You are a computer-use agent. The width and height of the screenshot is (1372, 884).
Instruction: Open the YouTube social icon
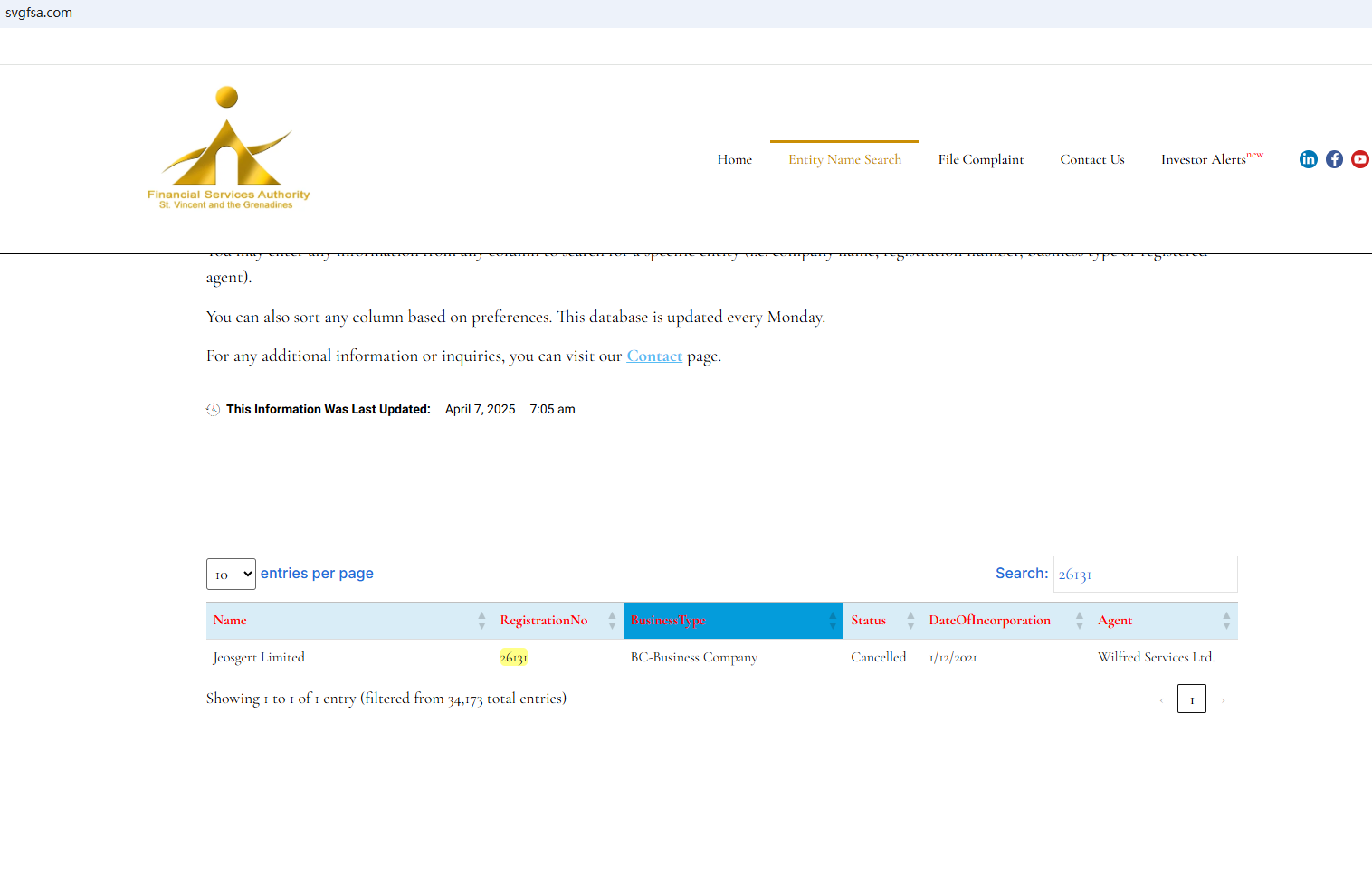pos(1360,159)
